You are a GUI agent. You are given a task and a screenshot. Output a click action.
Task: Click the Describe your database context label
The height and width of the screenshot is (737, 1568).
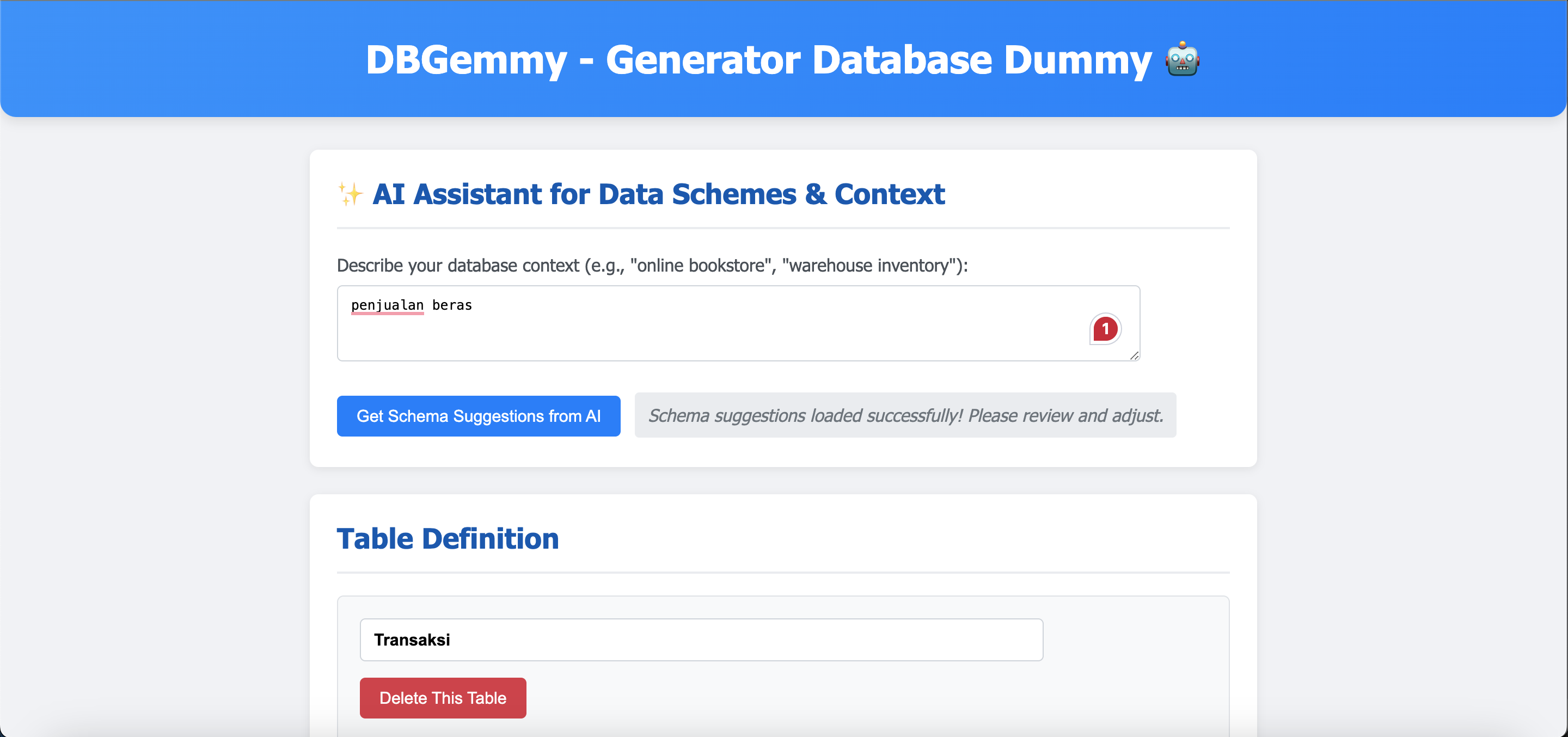tap(652, 266)
